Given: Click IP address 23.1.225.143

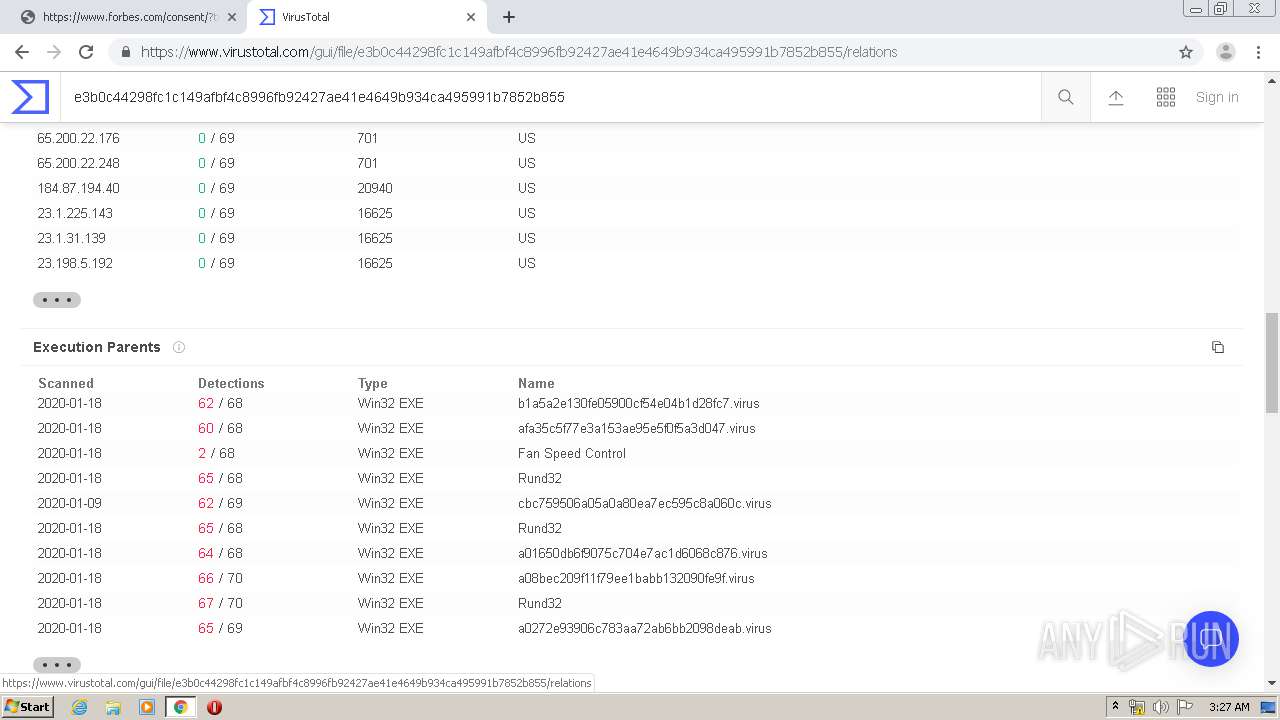Looking at the screenshot, I should point(75,213).
